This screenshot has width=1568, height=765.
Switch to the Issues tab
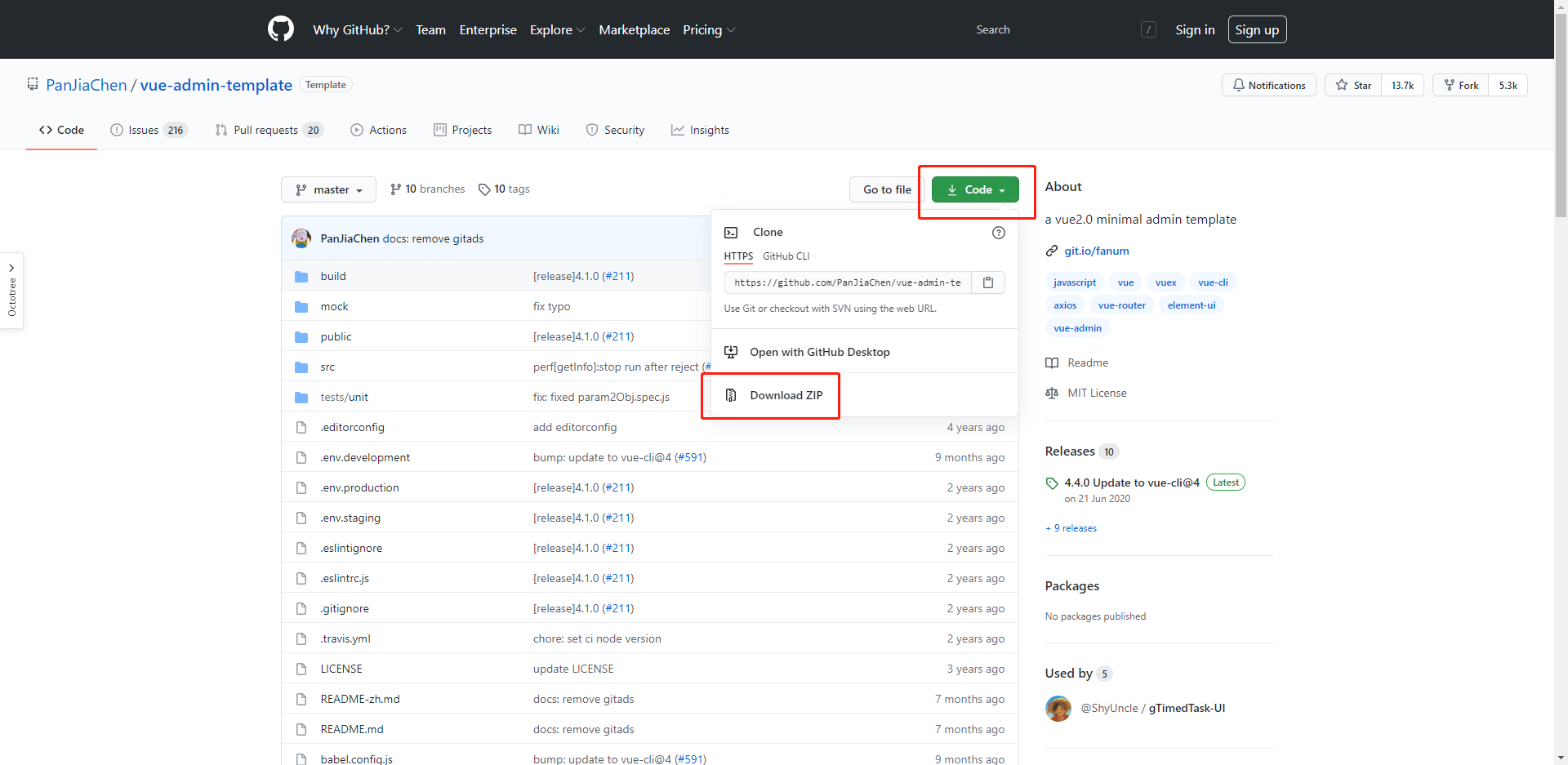pyautogui.click(x=149, y=130)
